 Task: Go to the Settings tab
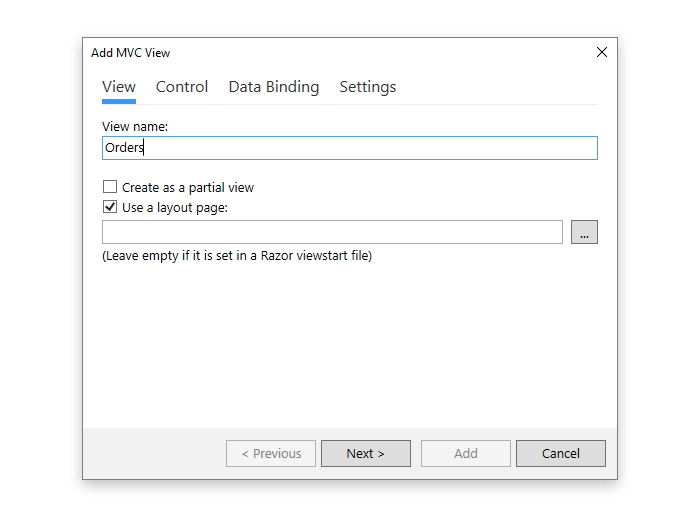368,87
